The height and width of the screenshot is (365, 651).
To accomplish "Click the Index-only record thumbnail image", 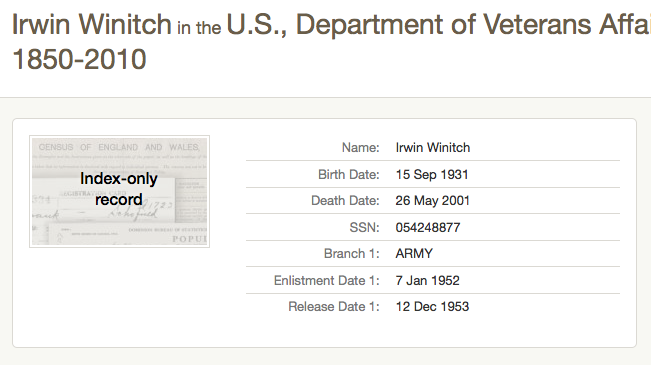I will [119, 191].
